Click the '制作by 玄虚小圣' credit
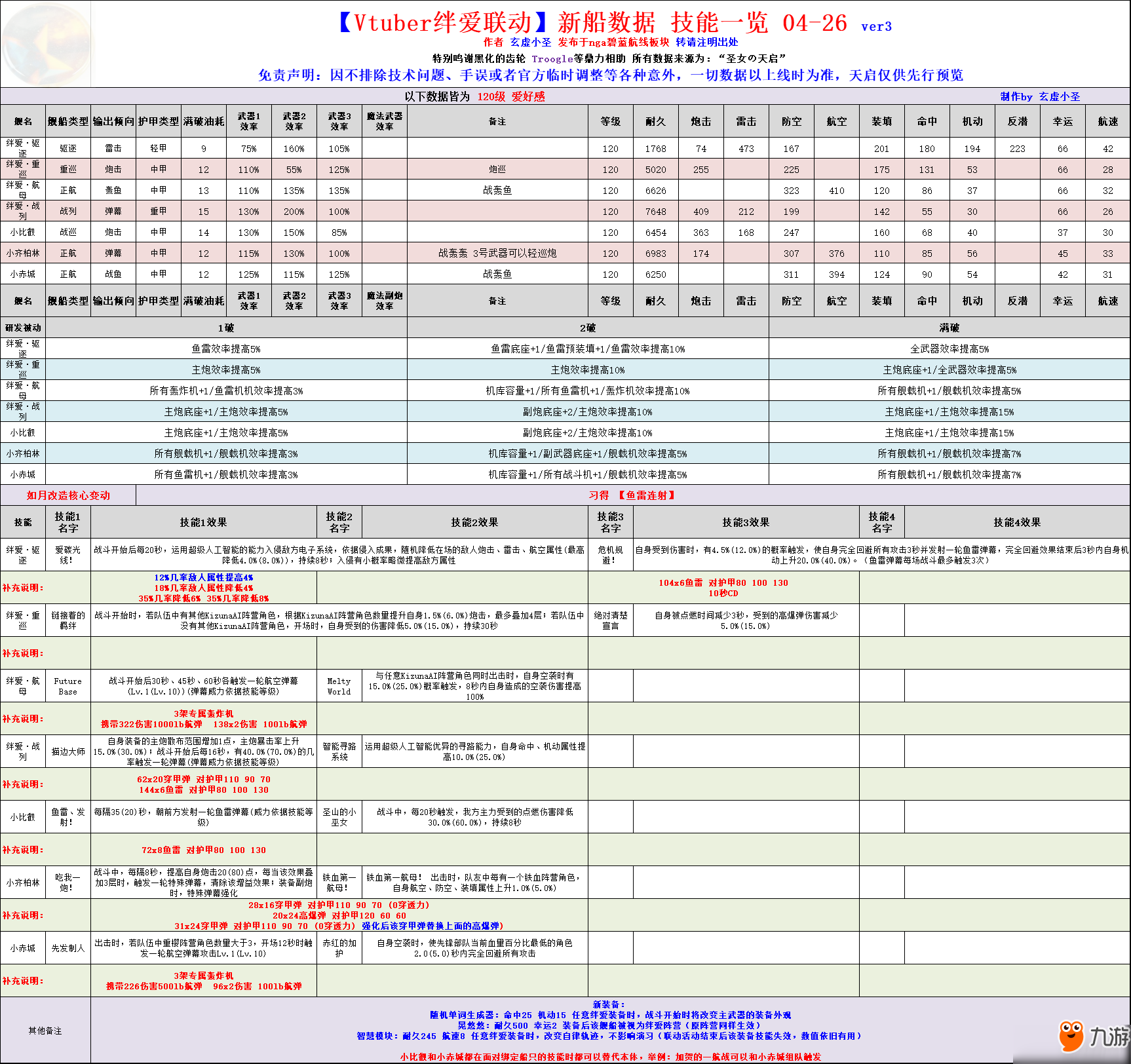 [1040, 96]
